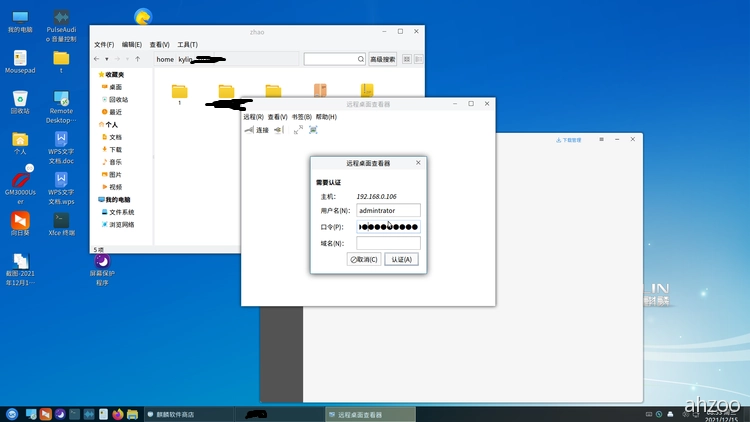The image size is (750, 422).
Task: Open 我的电脑 desktop icon
Action: point(20,22)
